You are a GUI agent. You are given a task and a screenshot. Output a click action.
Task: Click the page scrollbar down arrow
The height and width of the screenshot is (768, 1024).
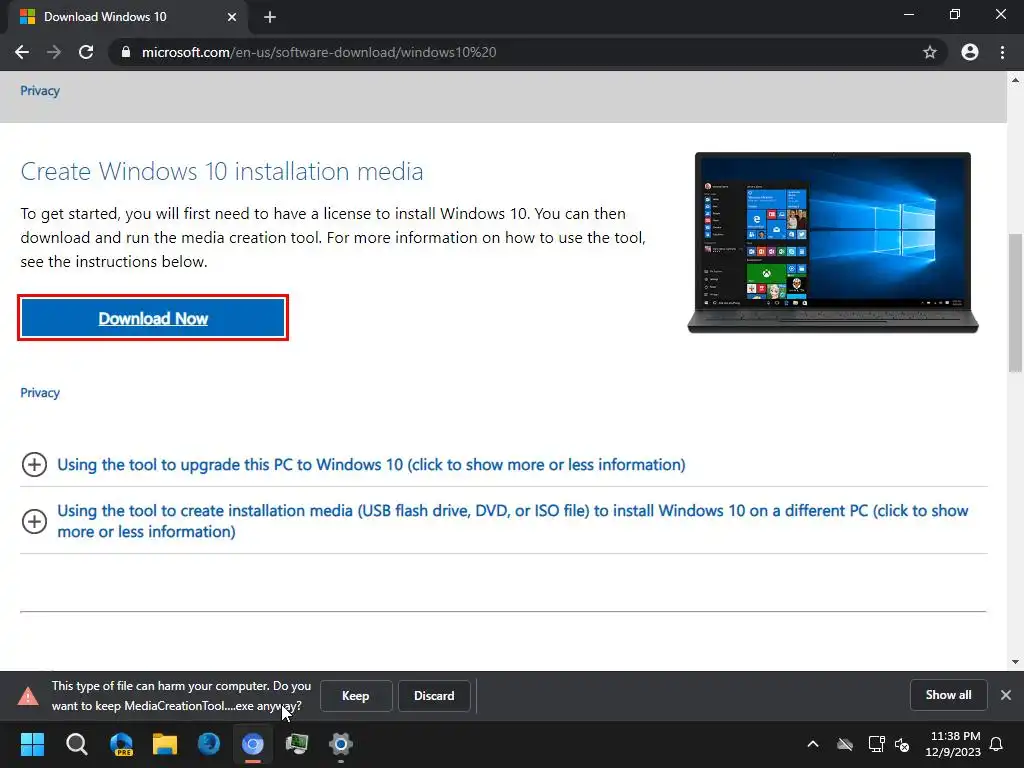click(x=1015, y=662)
